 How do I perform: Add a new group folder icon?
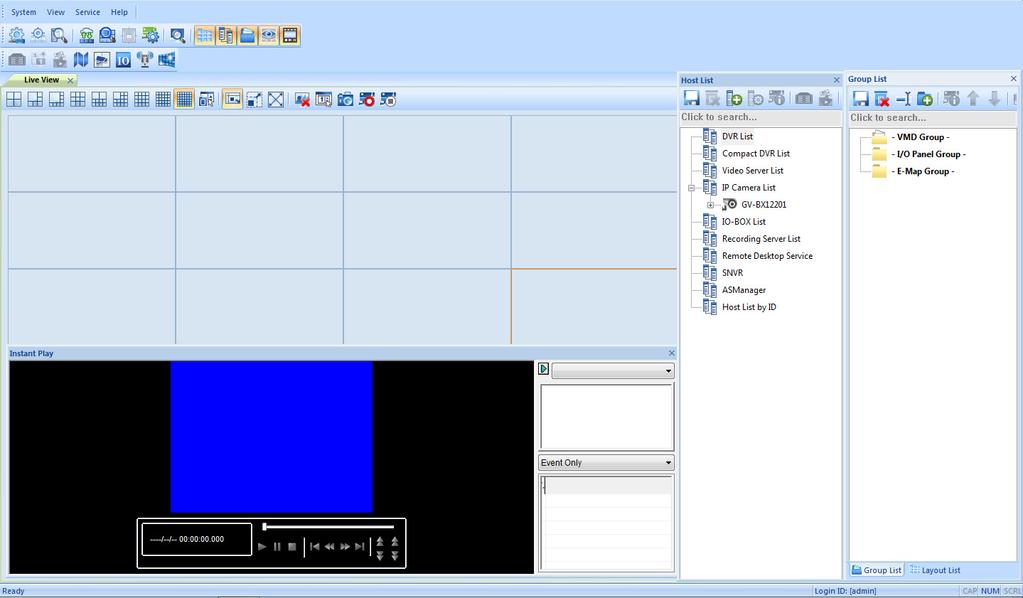point(924,98)
